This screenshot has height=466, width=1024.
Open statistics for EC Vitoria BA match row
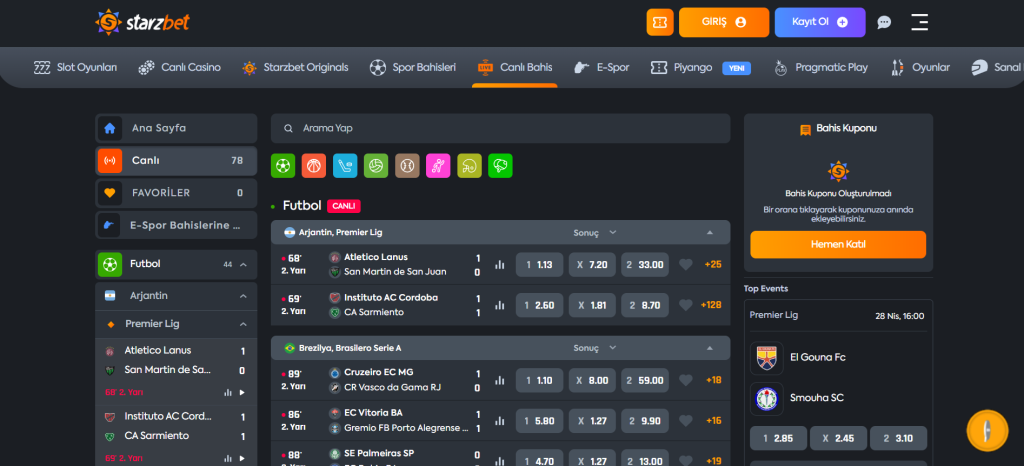pyautogui.click(x=500, y=420)
